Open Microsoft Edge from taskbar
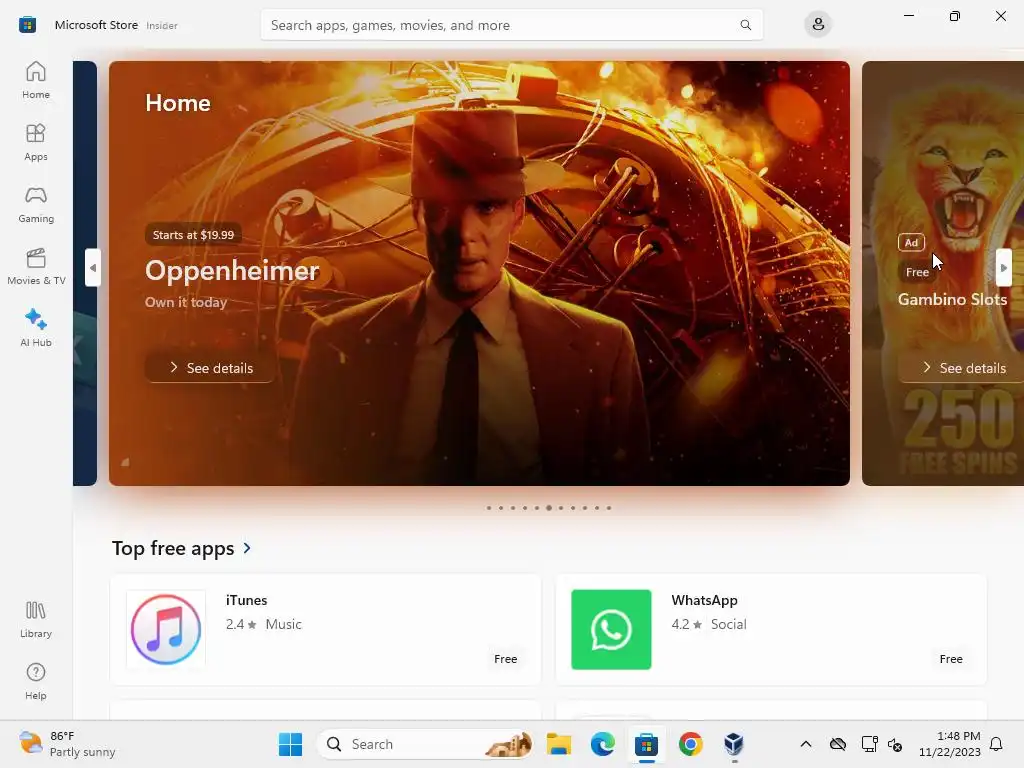This screenshot has height=768, width=1024. click(x=603, y=744)
